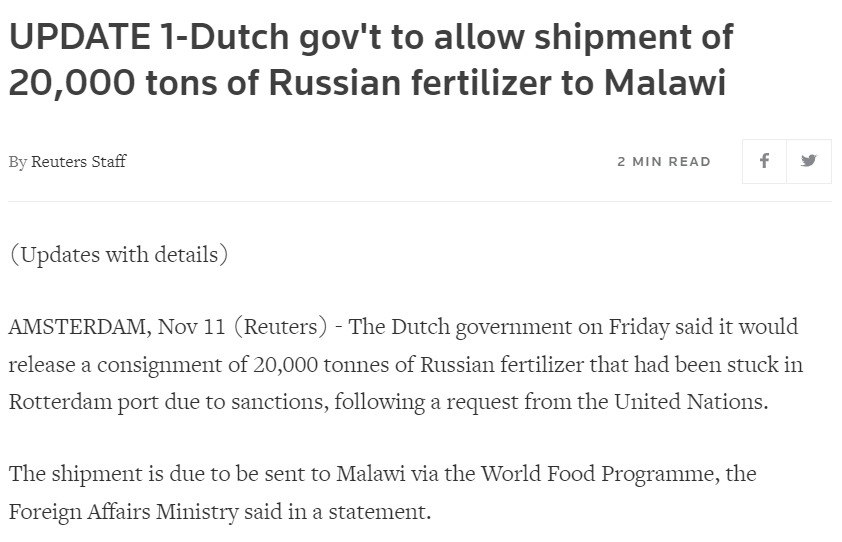Viewport: 842px width, 542px height.
Task: Click "20,000 tons" in the headline
Action: (98, 83)
